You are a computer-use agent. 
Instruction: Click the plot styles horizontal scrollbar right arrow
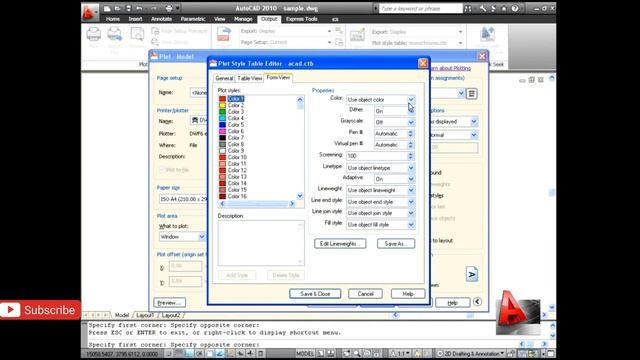[x=292, y=204]
